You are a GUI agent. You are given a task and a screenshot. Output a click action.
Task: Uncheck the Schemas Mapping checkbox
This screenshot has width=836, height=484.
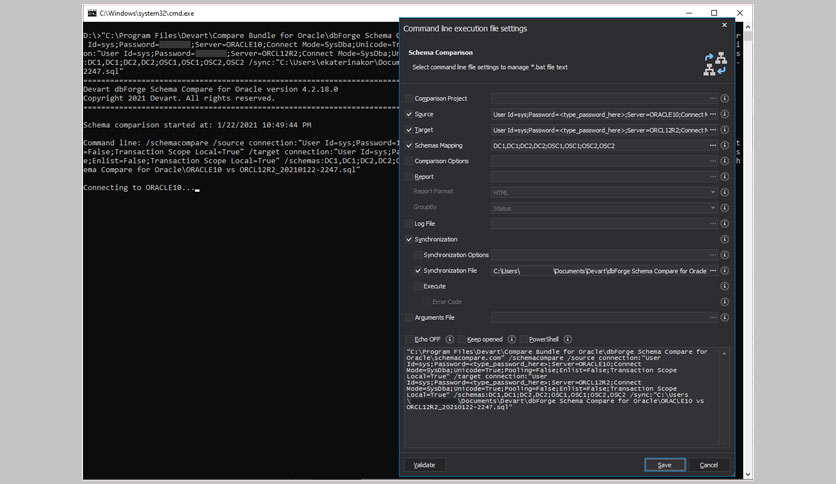coord(409,146)
